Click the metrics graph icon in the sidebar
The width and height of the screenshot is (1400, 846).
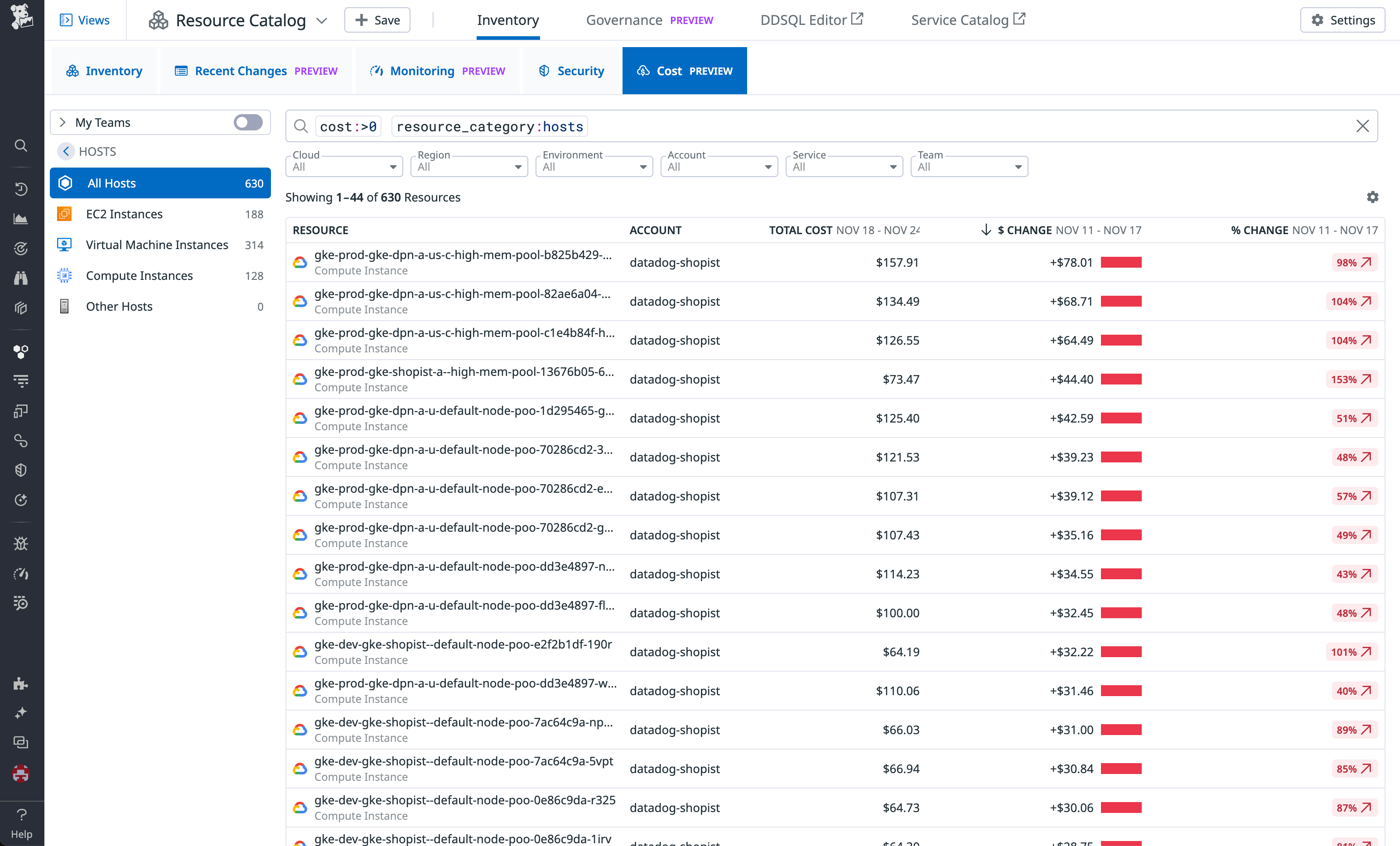(21, 219)
